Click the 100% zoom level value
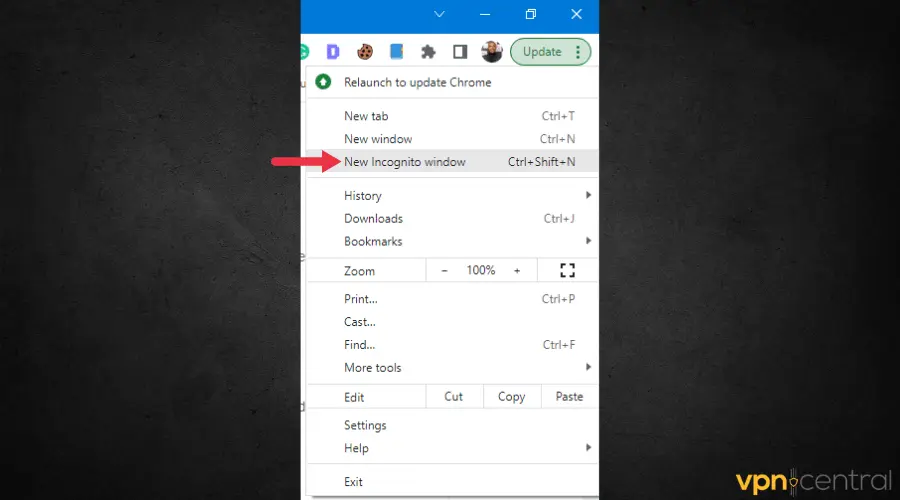This screenshot has height=500, width=900. (x=481, y=270)
